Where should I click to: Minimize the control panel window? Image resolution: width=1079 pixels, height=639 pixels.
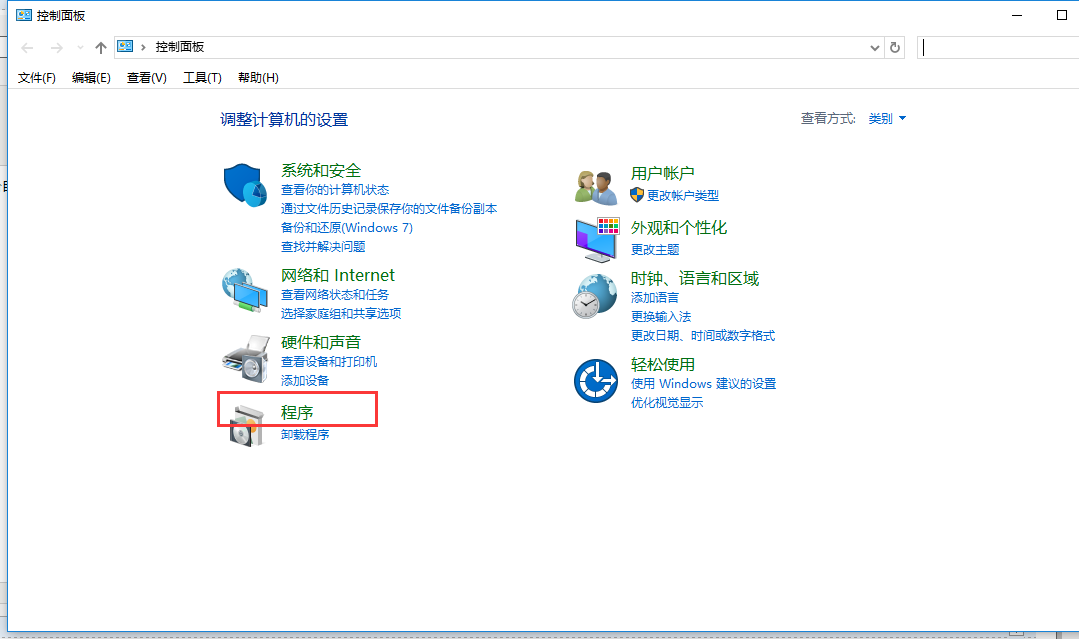tap(1016, 15)
